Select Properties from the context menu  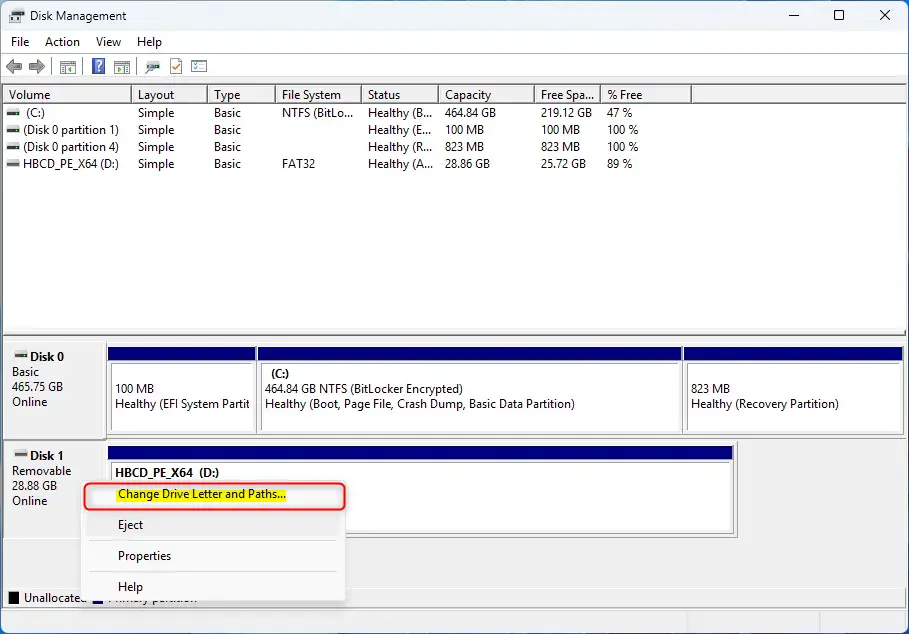[213, 556]
